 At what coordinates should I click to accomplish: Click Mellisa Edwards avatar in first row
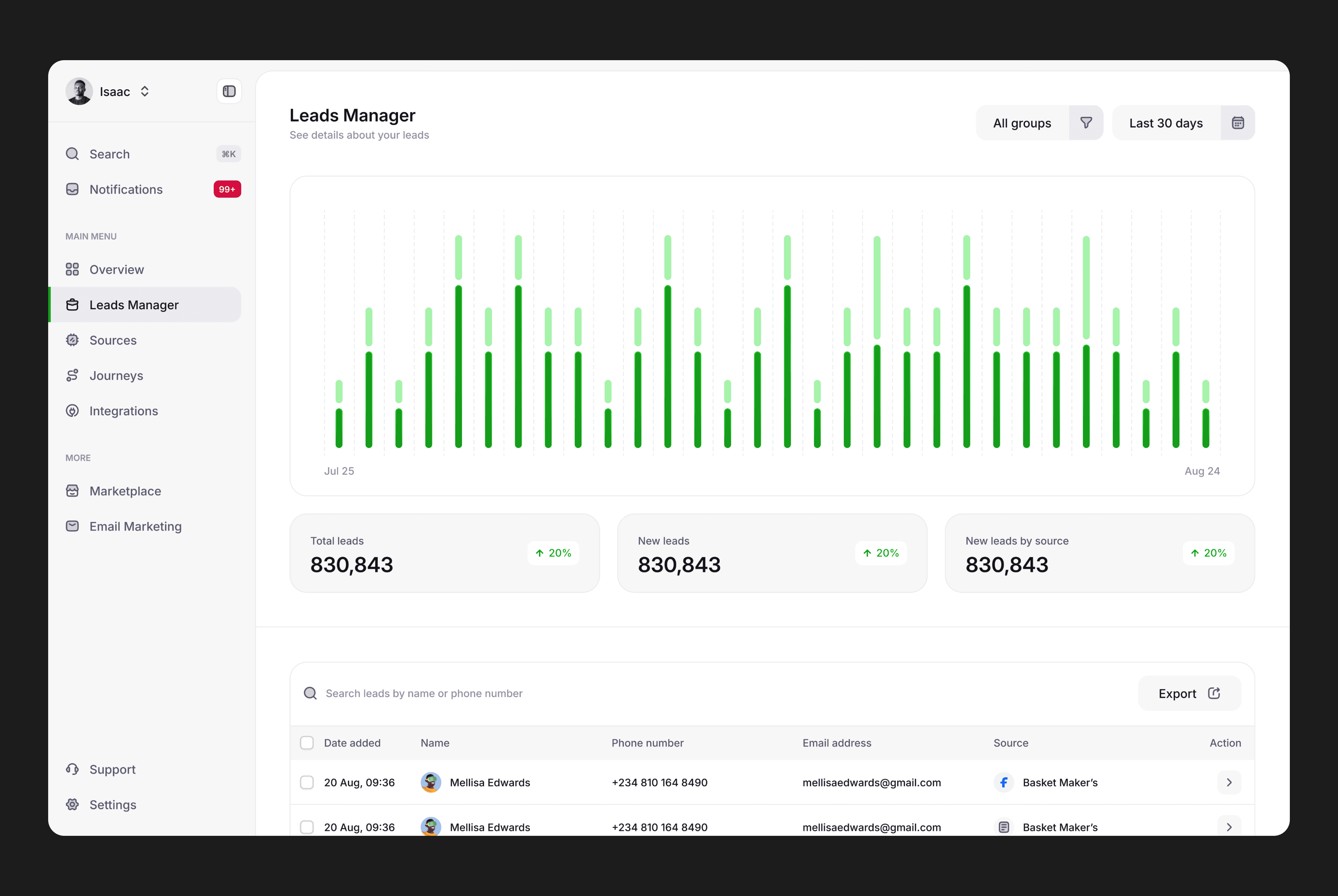[x=431, y=782]
